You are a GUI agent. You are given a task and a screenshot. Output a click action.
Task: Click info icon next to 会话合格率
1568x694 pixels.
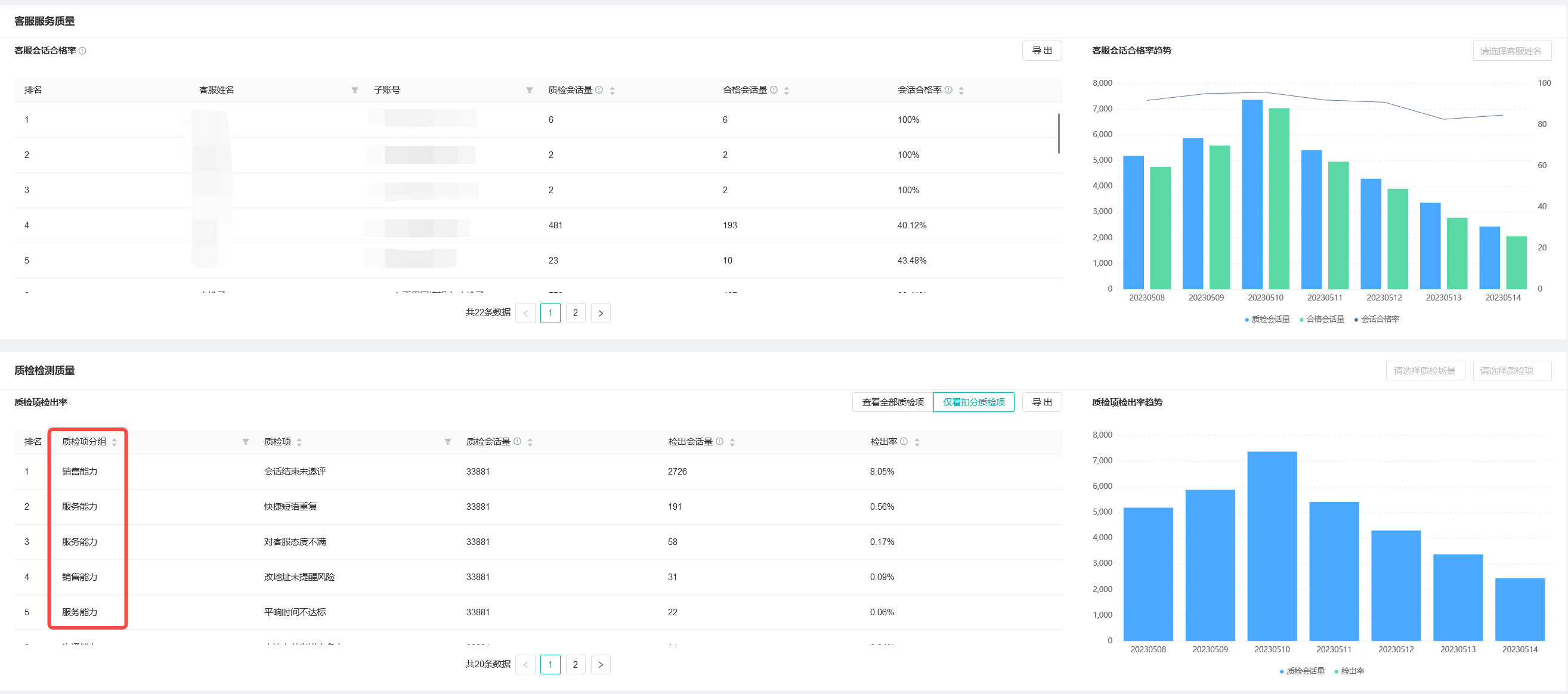tap(948, 89)
